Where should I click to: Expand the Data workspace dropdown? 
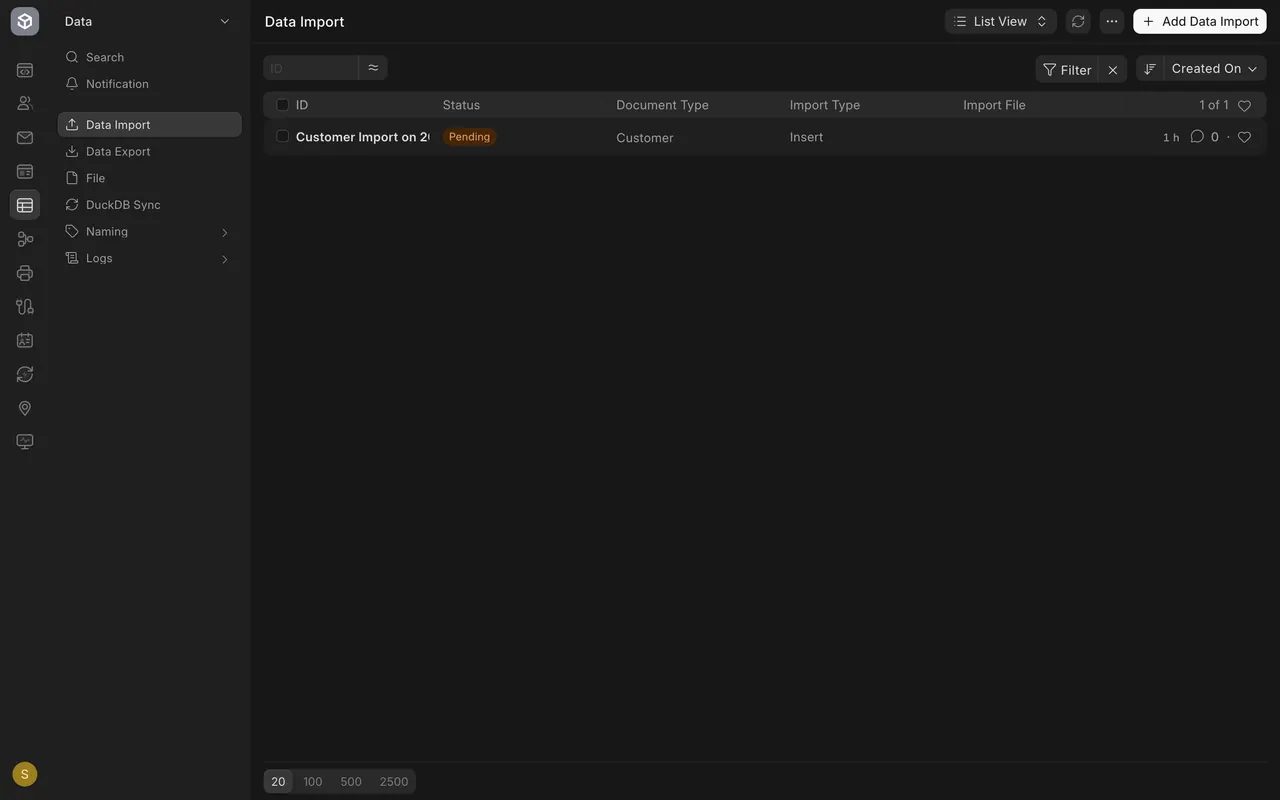[x=149, y=21]
